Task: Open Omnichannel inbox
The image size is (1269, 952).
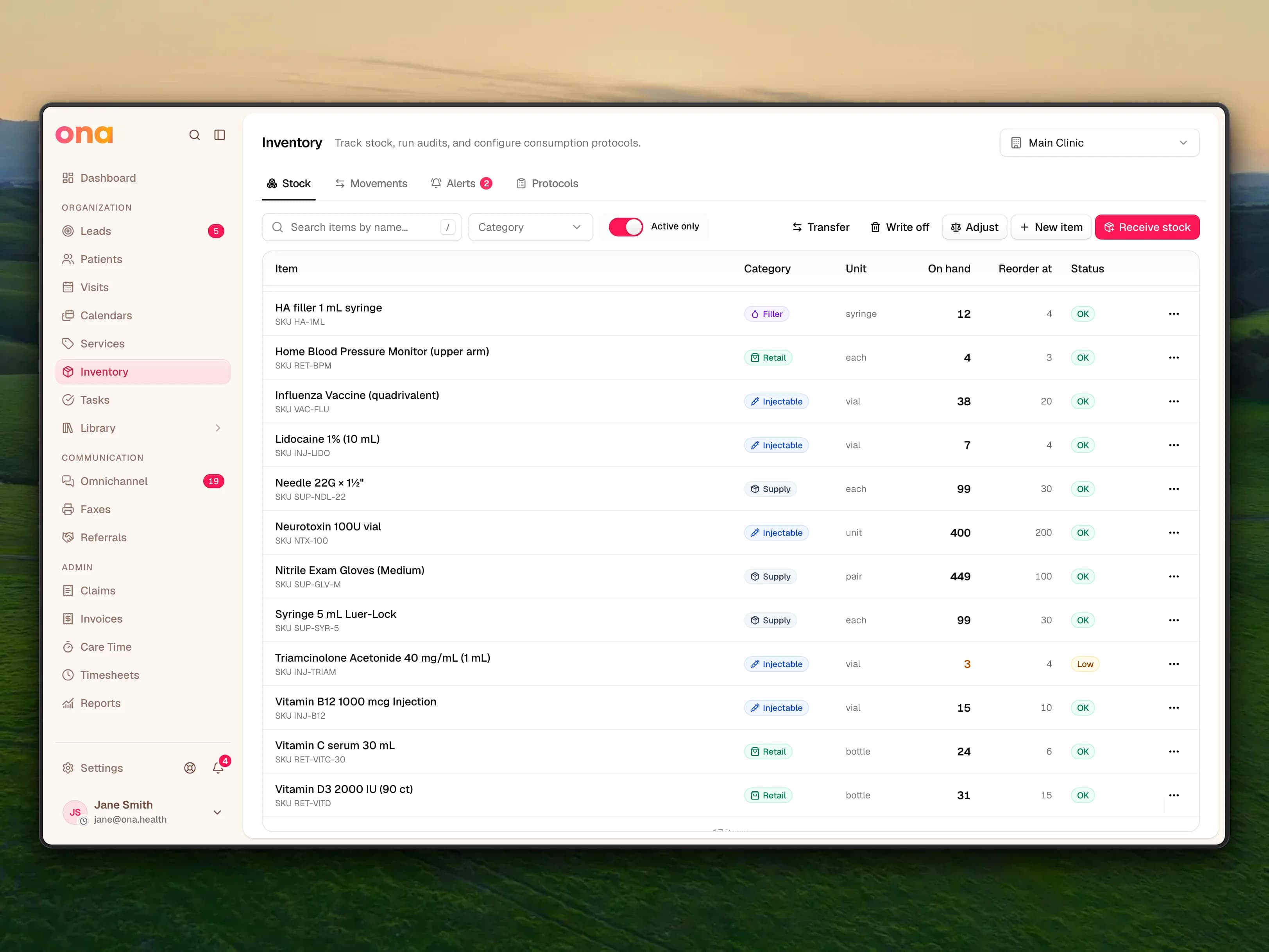Action: click(x=143, y=481)
